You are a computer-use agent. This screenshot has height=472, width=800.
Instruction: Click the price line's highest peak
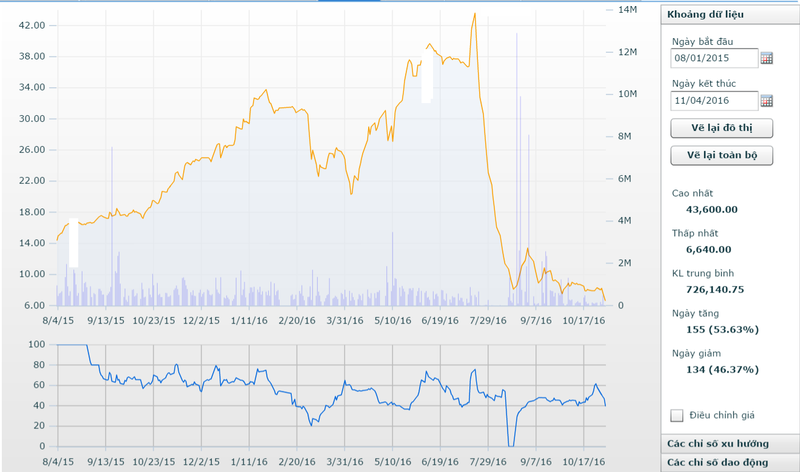click(x=474, y=14)
